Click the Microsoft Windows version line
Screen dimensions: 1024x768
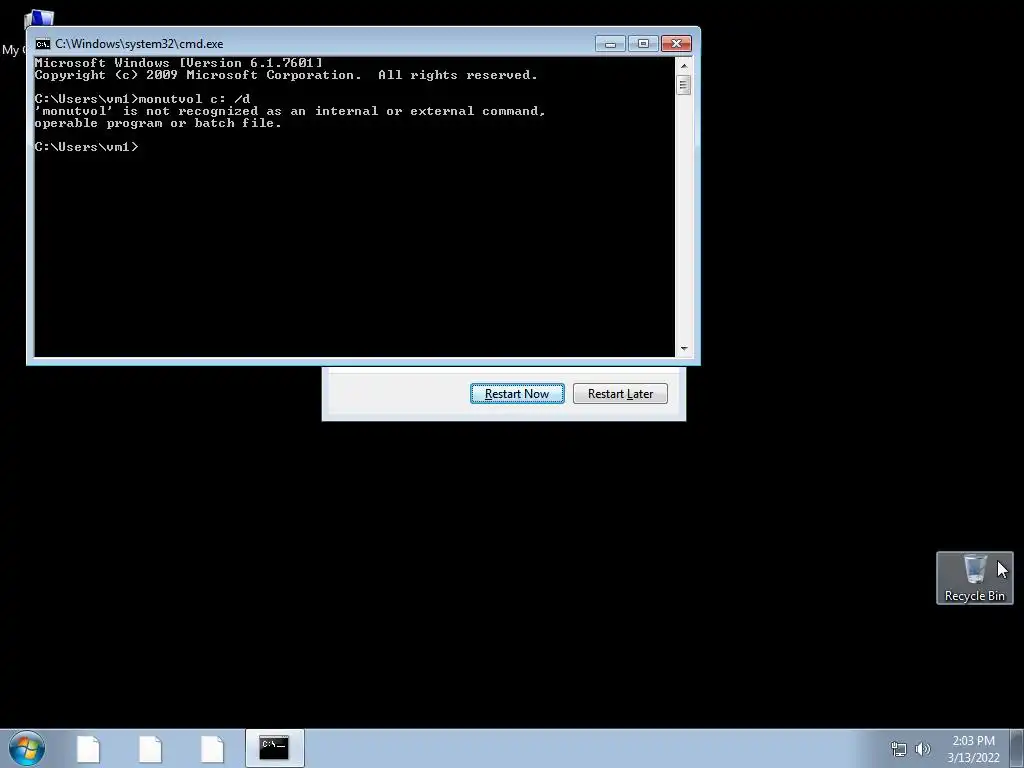pos(178,63)
